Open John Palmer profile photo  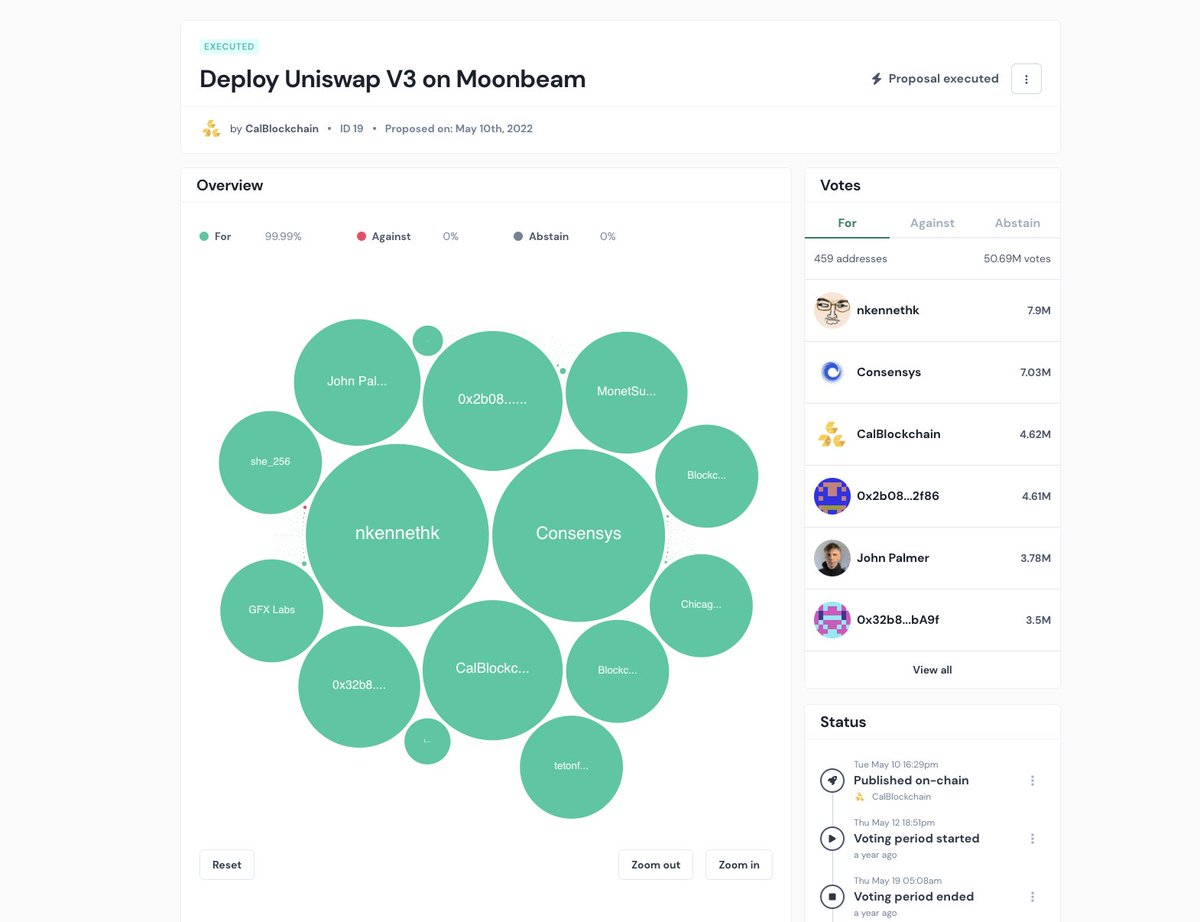pos(832,558)
